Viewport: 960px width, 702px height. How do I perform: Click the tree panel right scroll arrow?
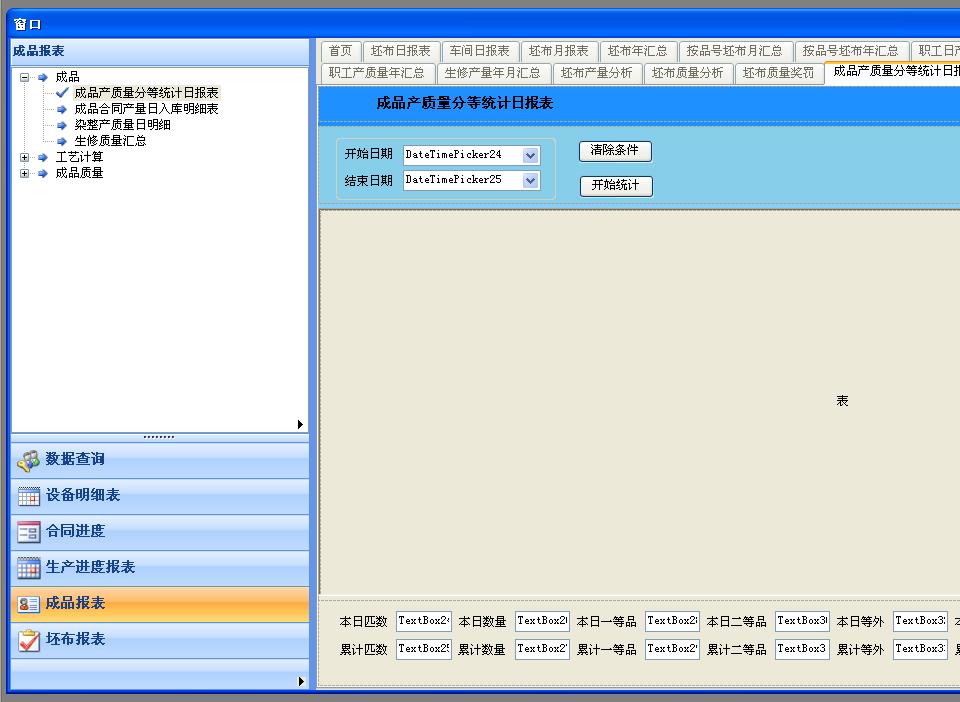coord(300,424)
